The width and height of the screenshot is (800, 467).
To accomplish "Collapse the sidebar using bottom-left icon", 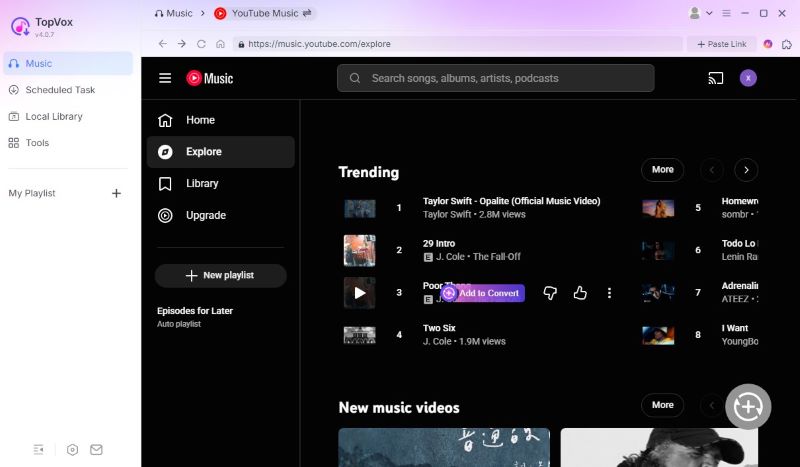I will tap(39, 450).
